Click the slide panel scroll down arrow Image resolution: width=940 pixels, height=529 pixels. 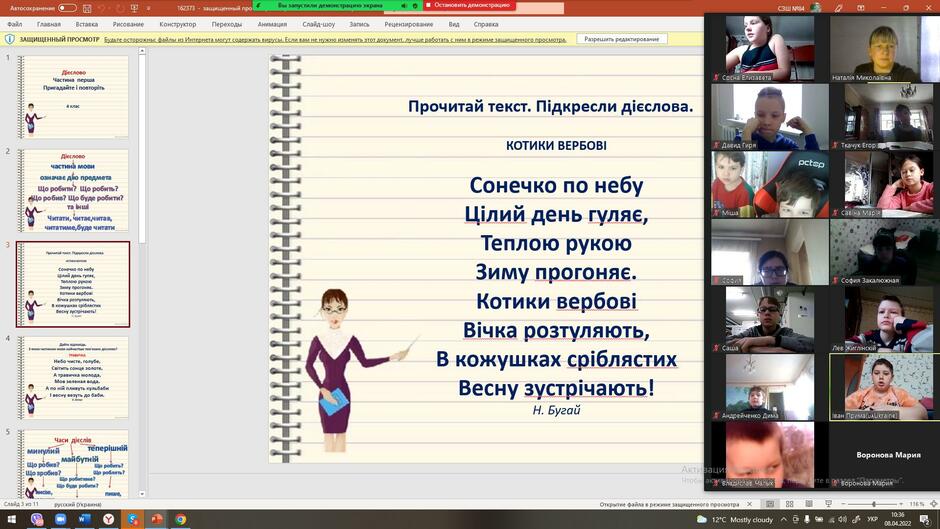pyautogui.click(x=142, y=494)
